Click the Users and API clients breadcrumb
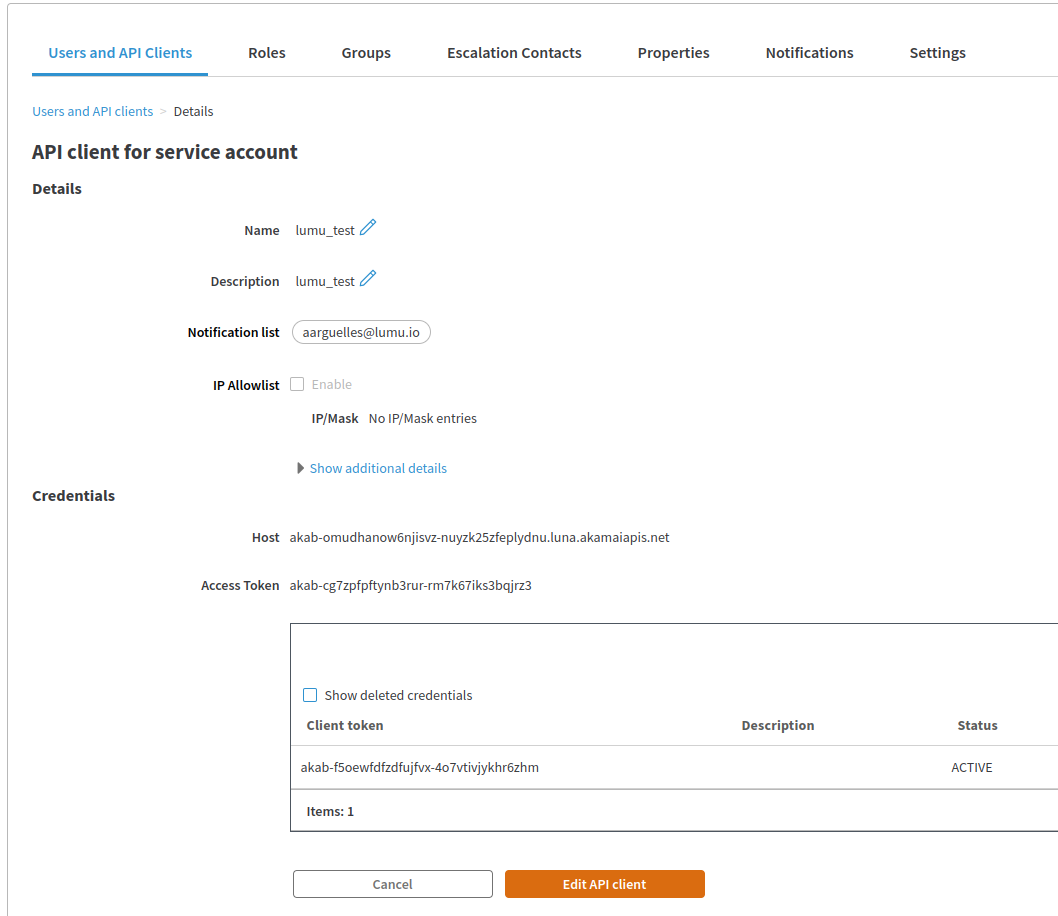Viewport: 1058px width, 916px height. (x=93, y=111)
